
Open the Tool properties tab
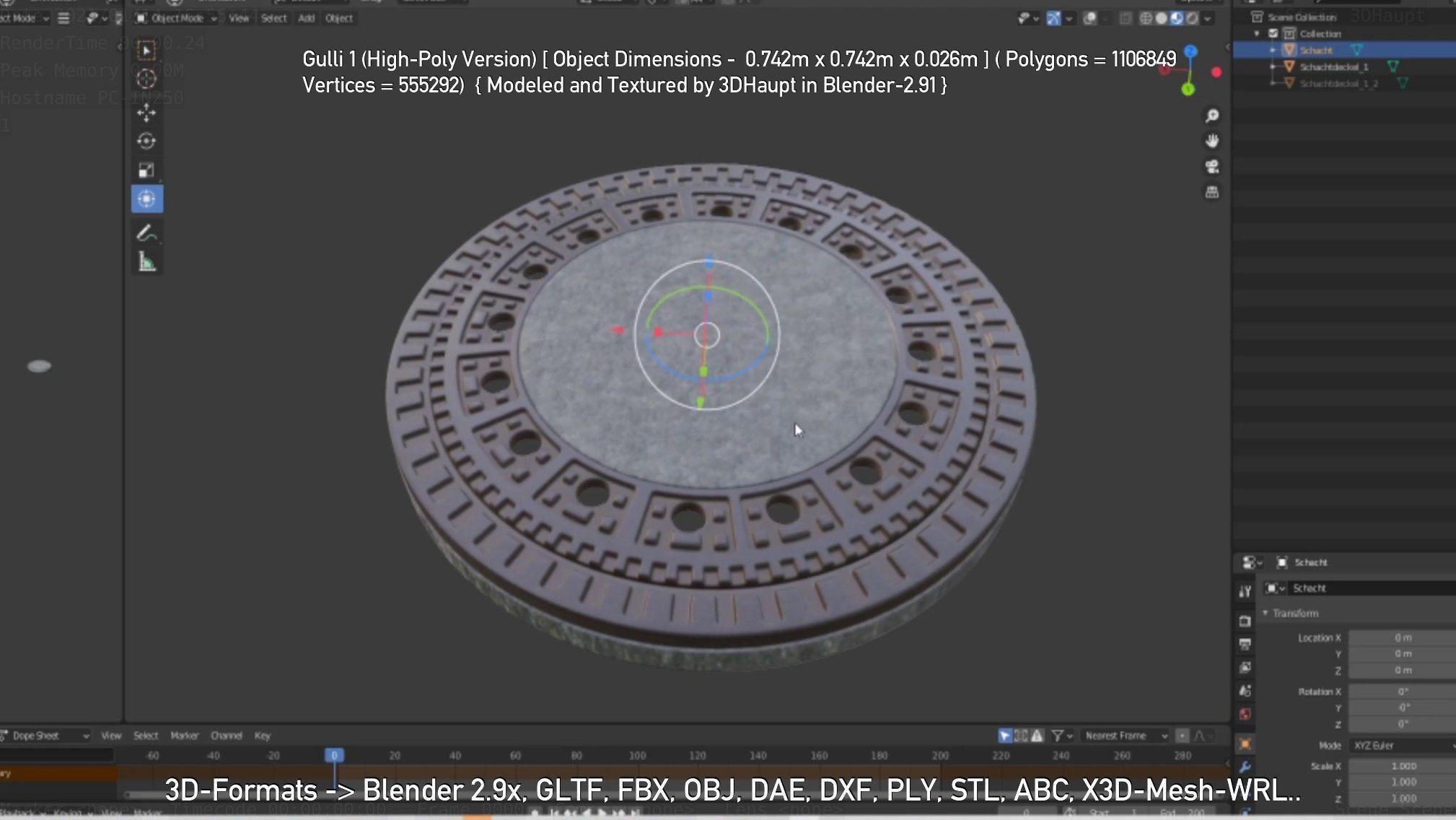click(1245, 592)
